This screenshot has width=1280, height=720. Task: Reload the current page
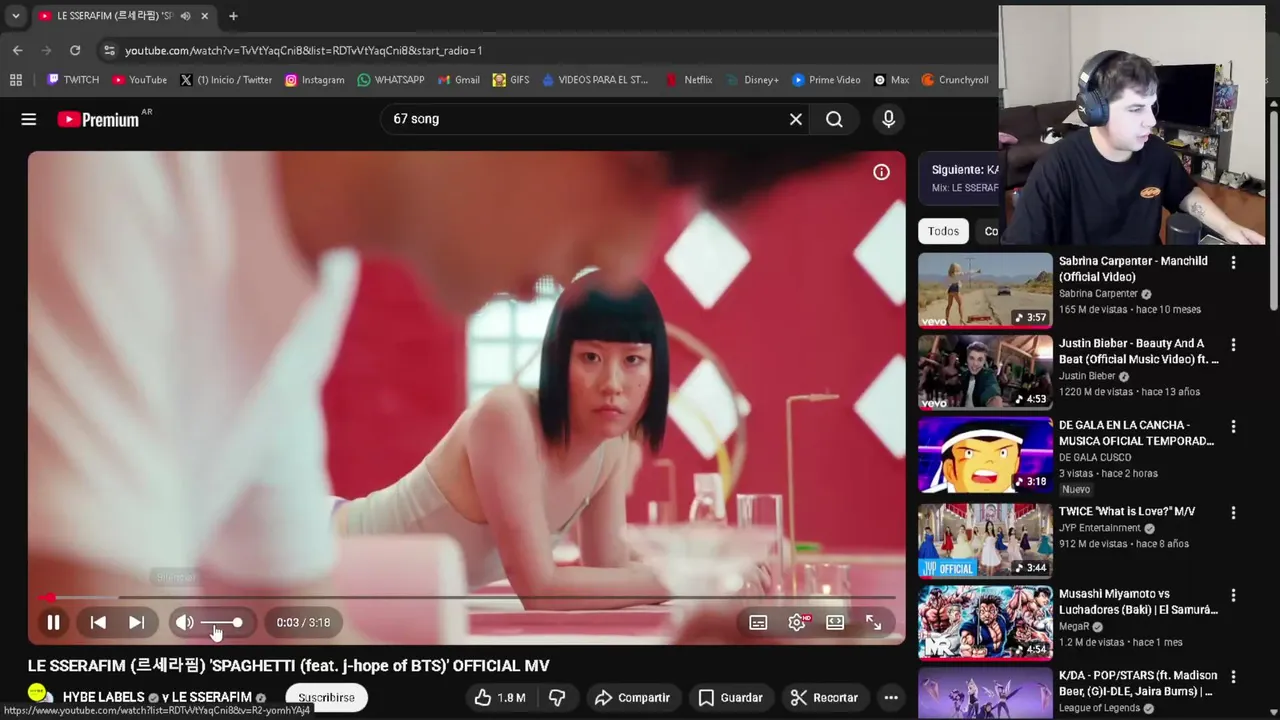pos(75,50)
